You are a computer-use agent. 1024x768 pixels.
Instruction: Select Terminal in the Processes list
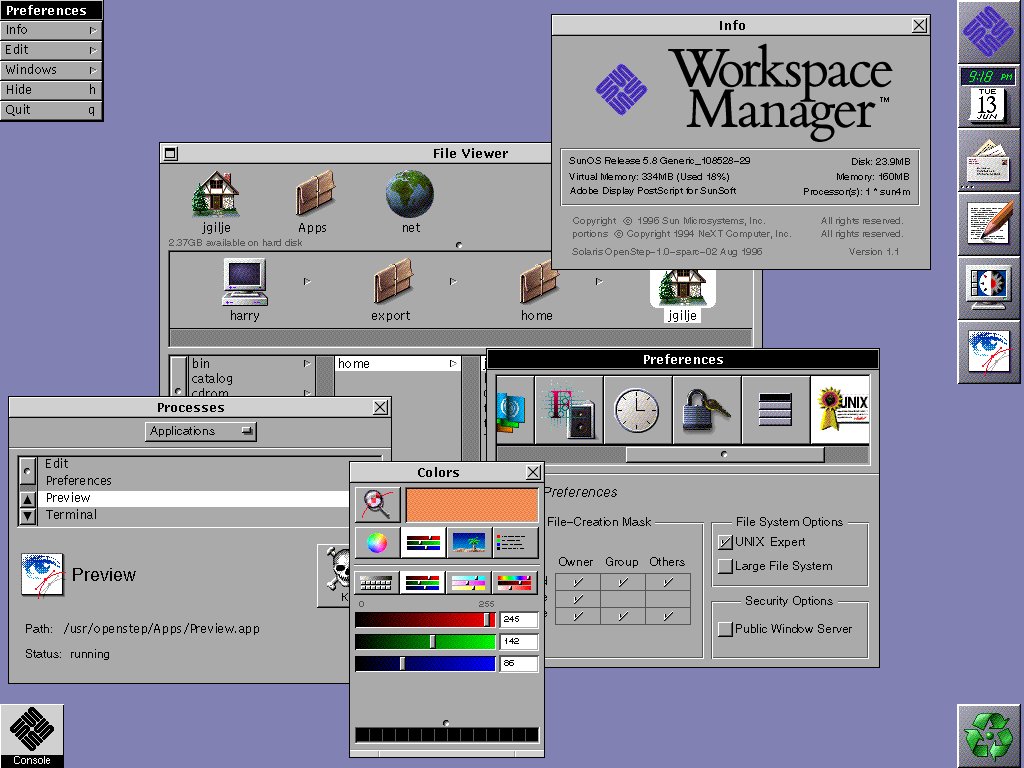point(71,515)
